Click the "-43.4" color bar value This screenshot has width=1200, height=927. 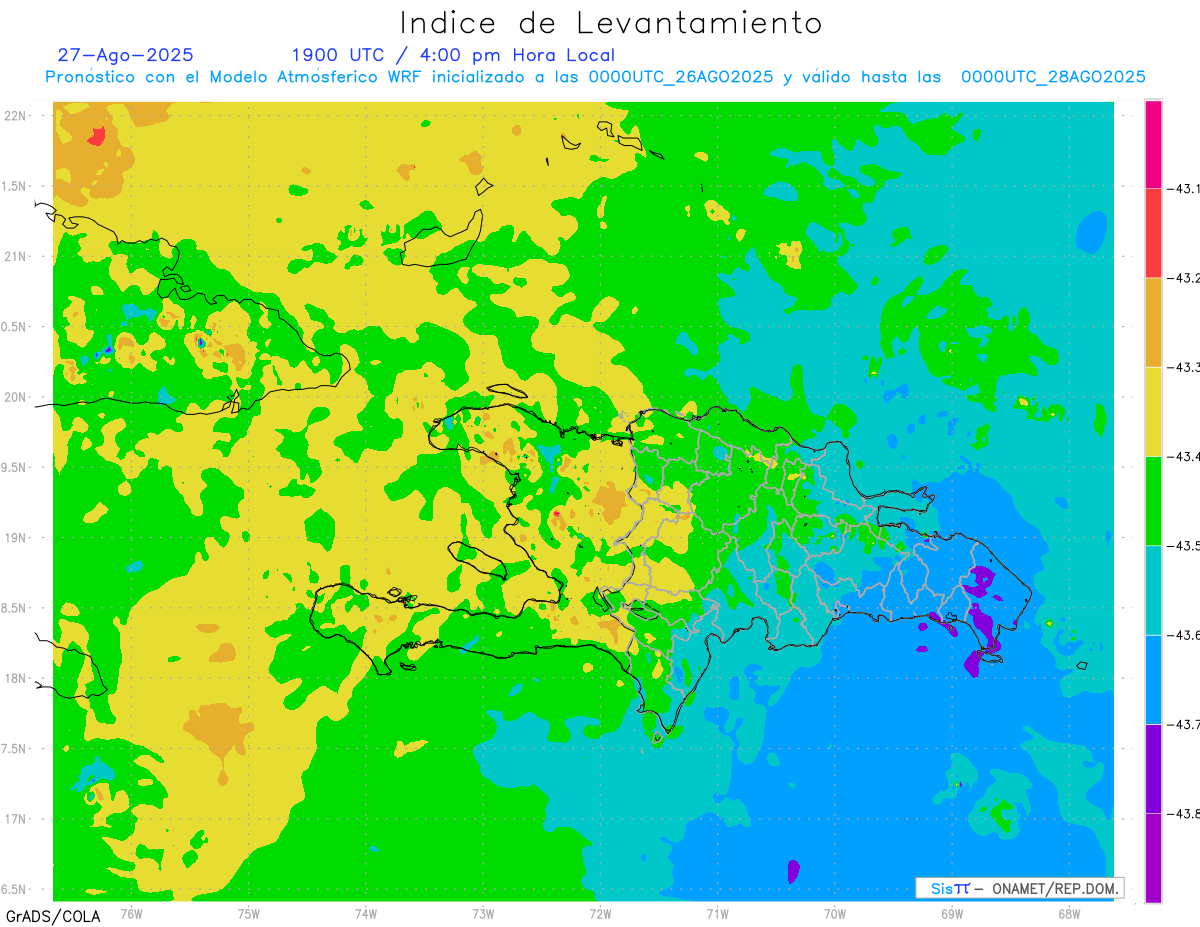1183,457
